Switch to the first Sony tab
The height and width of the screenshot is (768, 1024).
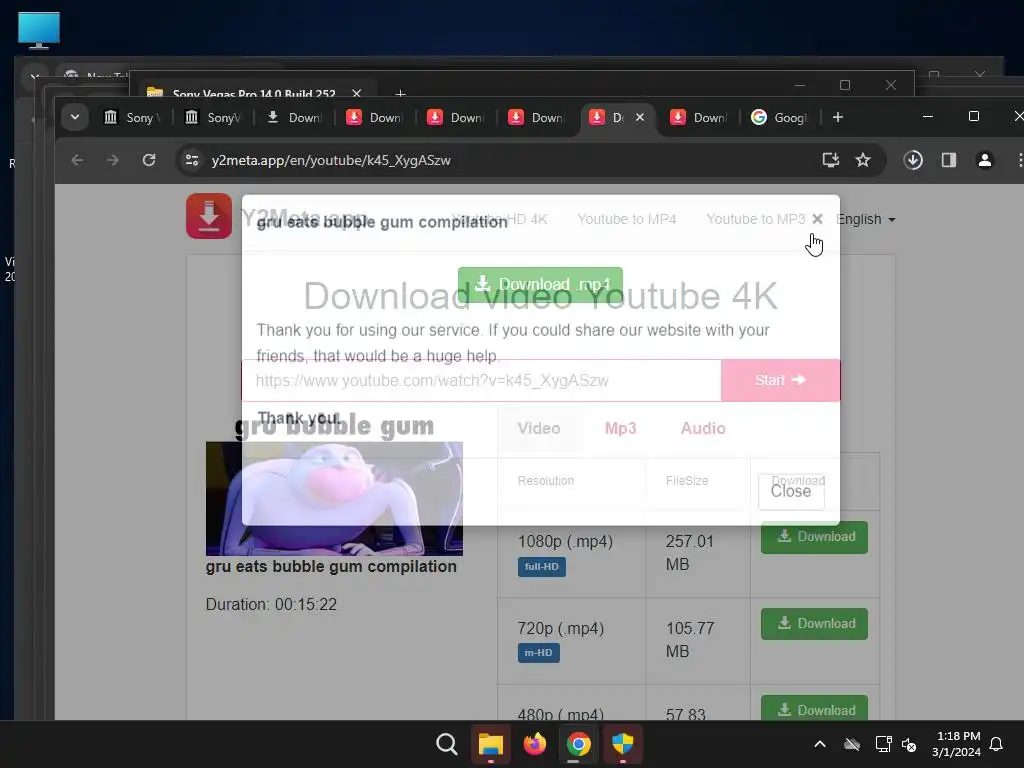pos(133,118)
